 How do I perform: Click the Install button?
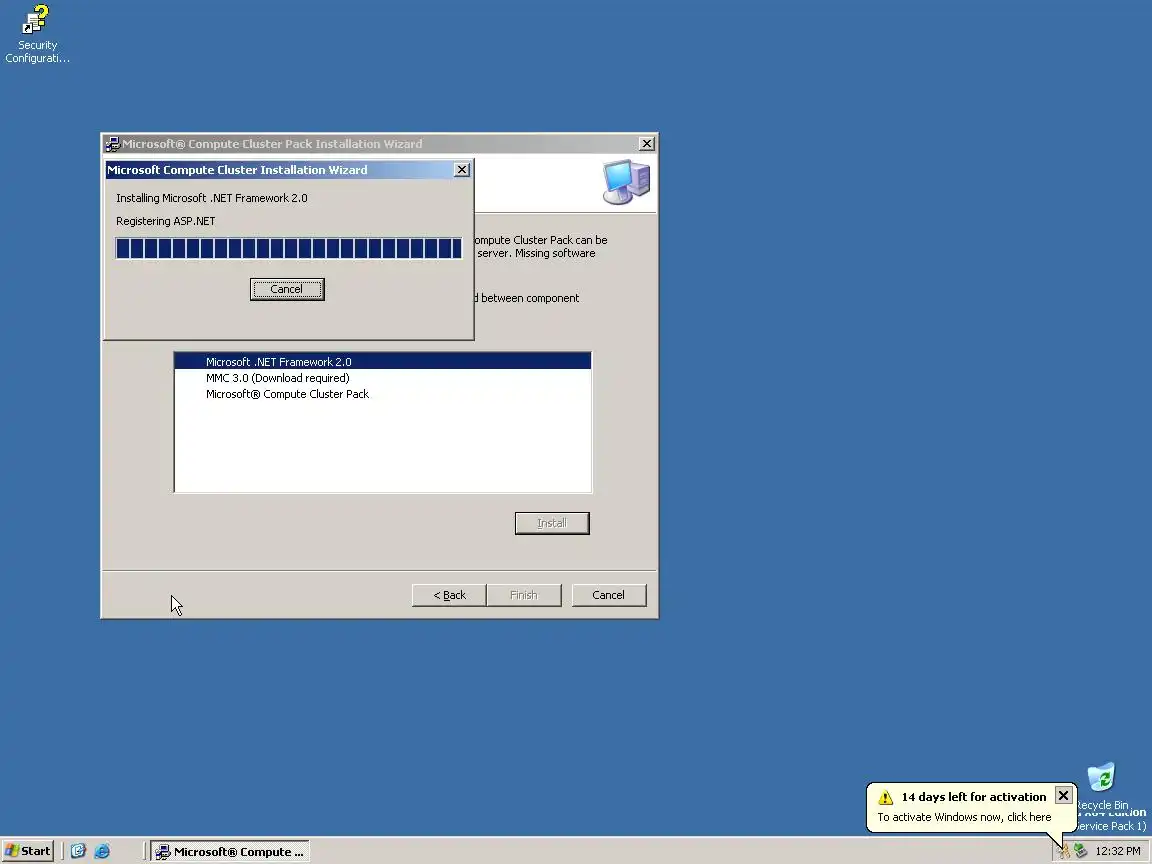click(x=552, y=523)
